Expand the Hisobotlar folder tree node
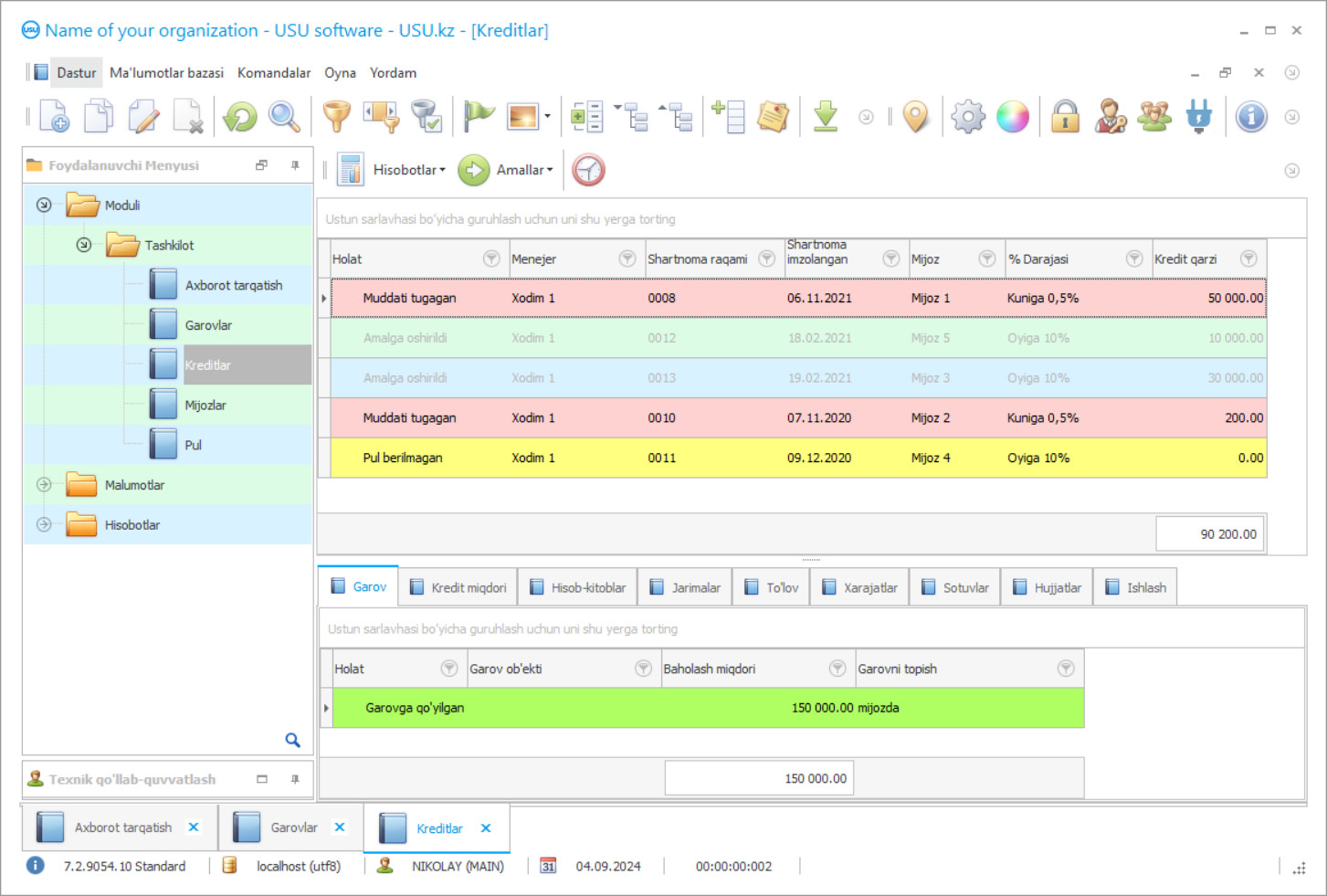1327x896 pixels. point(44,524)
